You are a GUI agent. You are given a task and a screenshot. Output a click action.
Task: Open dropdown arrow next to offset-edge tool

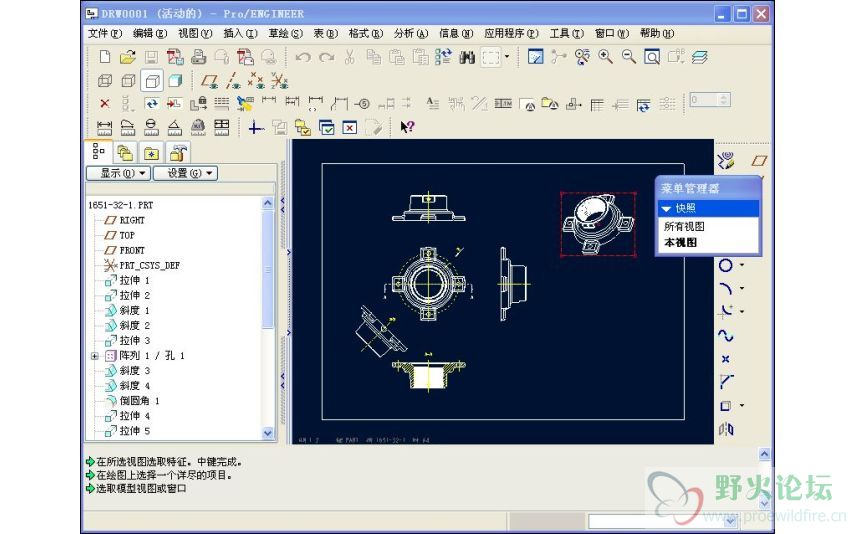(742, 406)
